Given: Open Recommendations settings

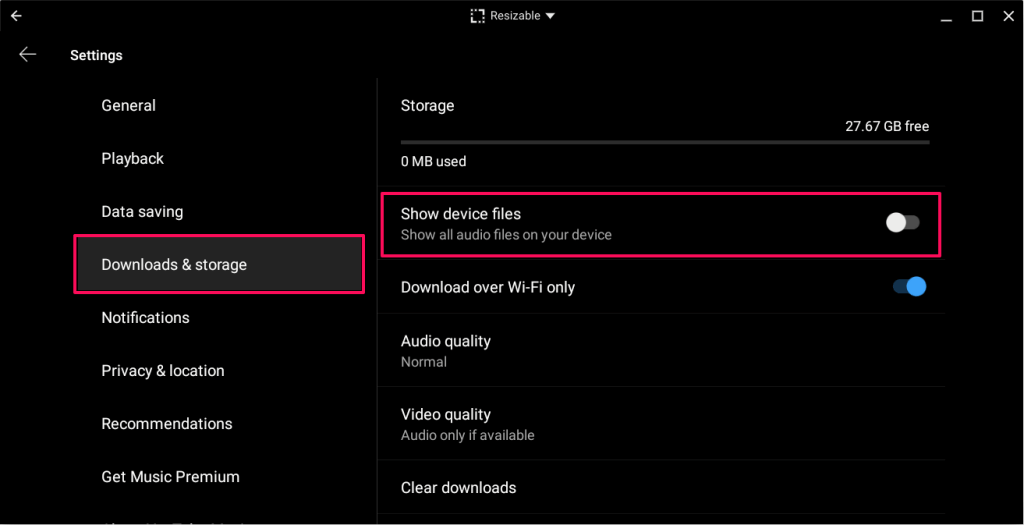Looking at the screenshot, I should click(x=166, y=423).
